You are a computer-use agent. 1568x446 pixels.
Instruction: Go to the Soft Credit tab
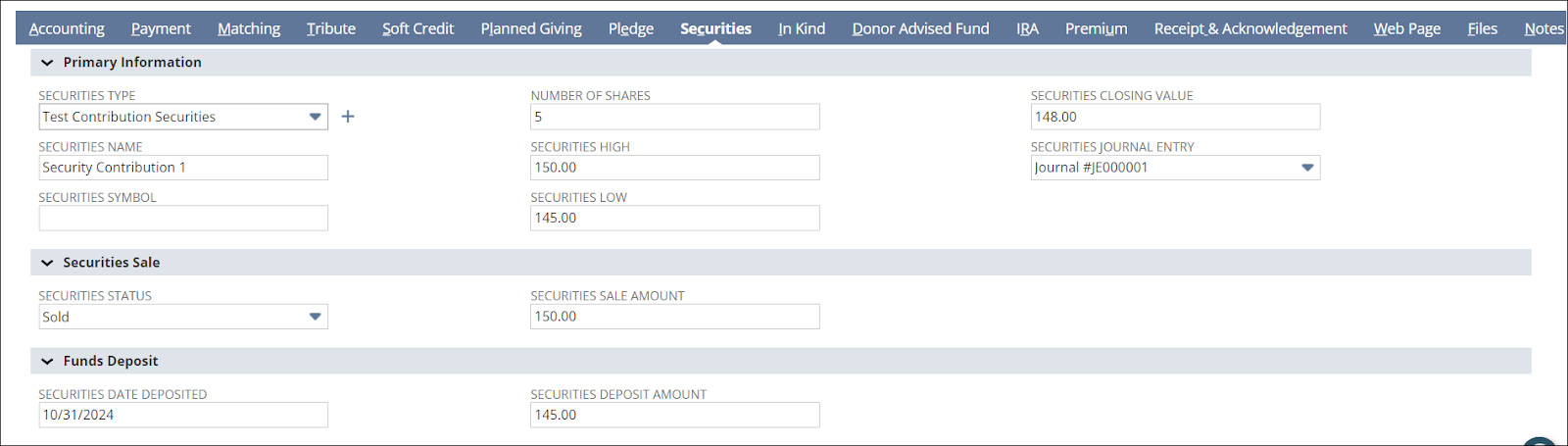(417, 28)
